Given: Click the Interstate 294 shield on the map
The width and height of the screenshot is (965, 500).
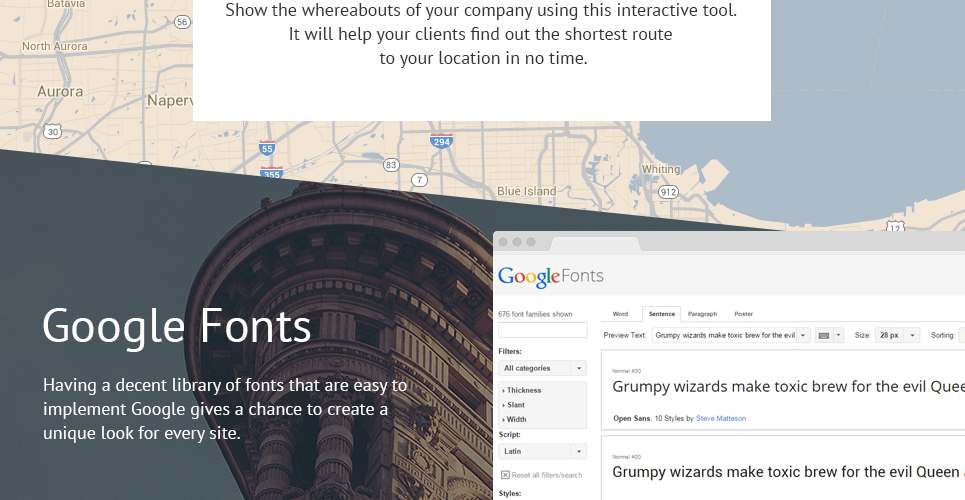Looking at the screenshot, I should pos(441,140).
